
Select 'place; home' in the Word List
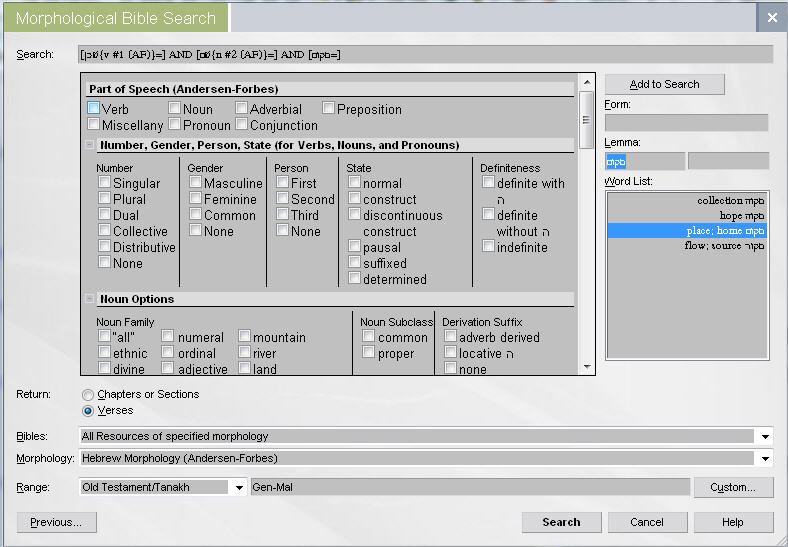pyautogui.click(x=687, y=231)
